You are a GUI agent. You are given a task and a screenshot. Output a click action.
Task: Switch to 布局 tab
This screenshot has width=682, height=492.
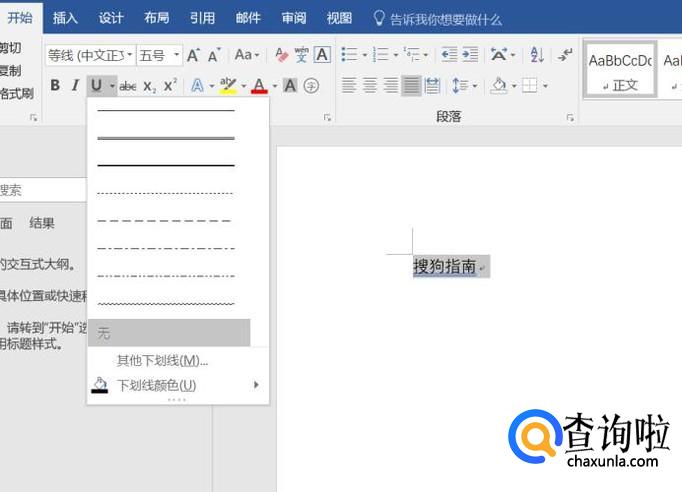point(157,18)
